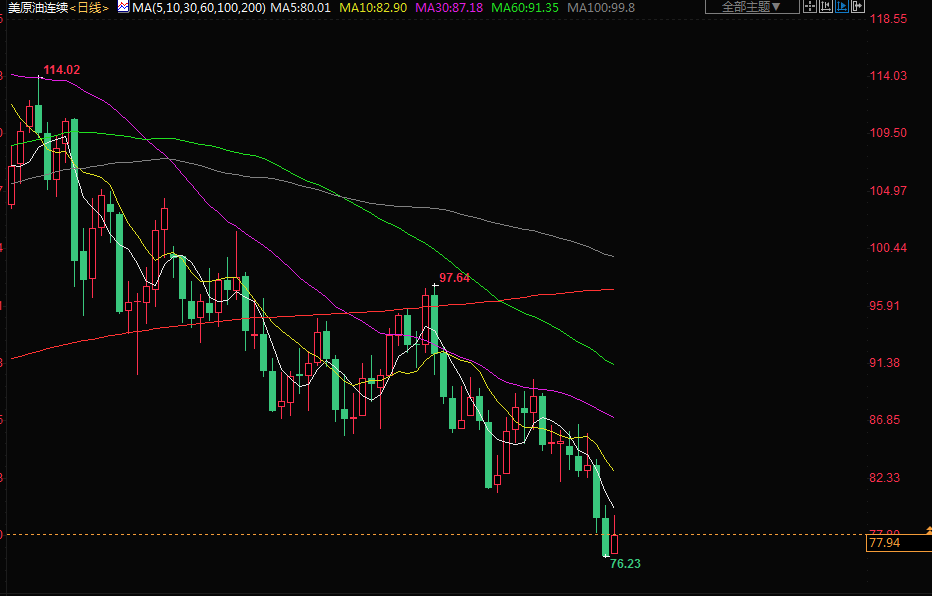
Task: Click the orange triangle marker at the price axis
Action: pos(928,528)
